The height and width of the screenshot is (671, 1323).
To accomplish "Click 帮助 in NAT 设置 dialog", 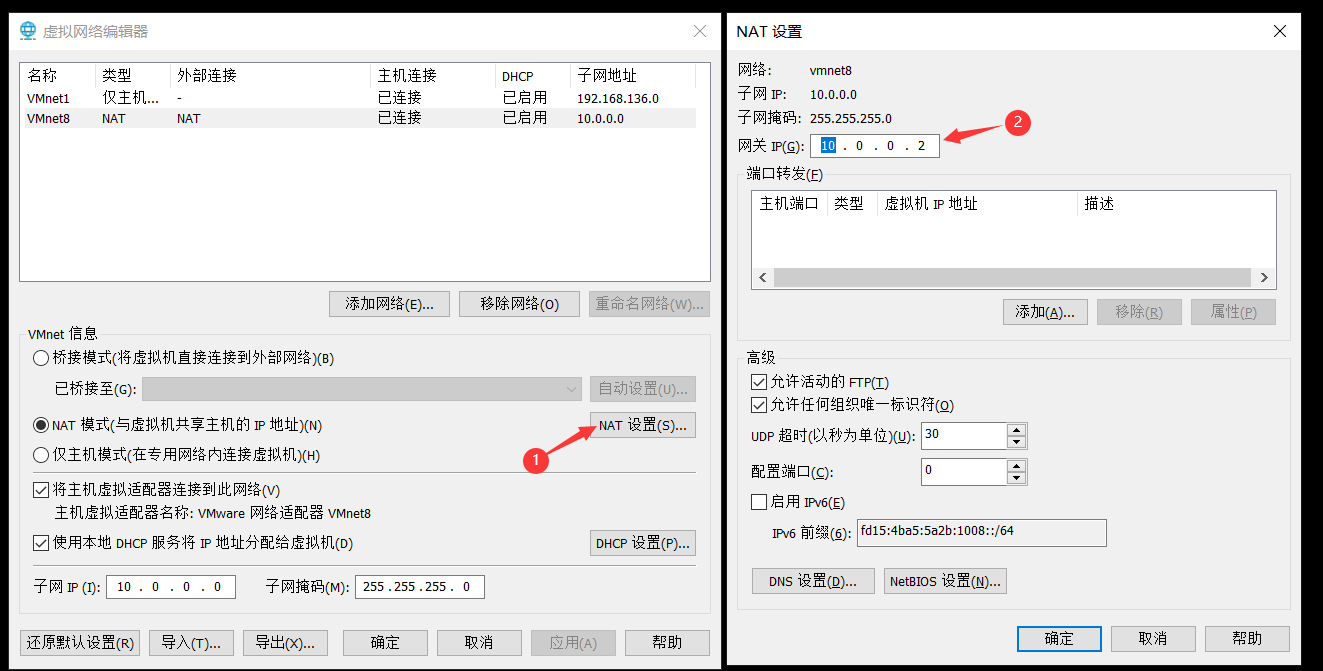I will [x=1247, y=639].
